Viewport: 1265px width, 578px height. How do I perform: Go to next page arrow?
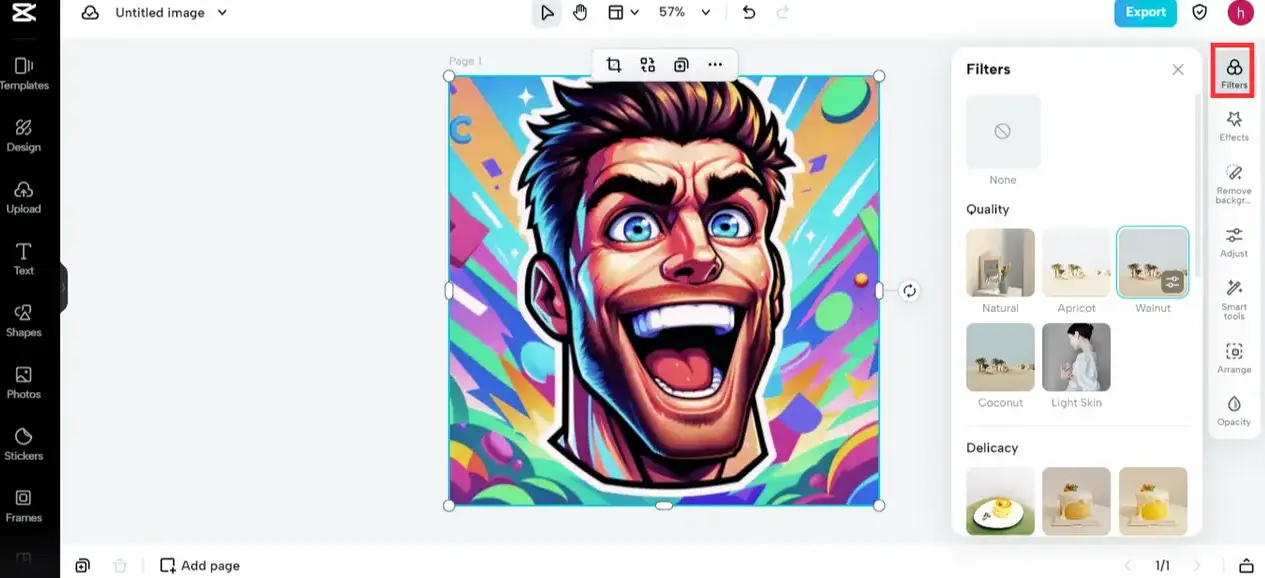(x=1197, y=566)
